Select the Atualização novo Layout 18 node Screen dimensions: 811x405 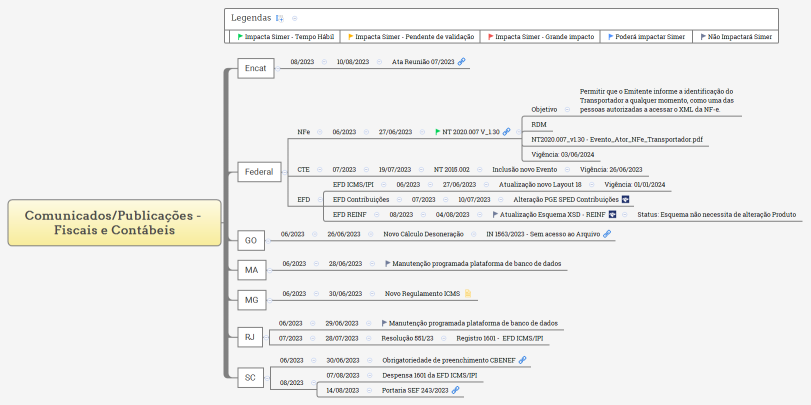tap(540, 184)
